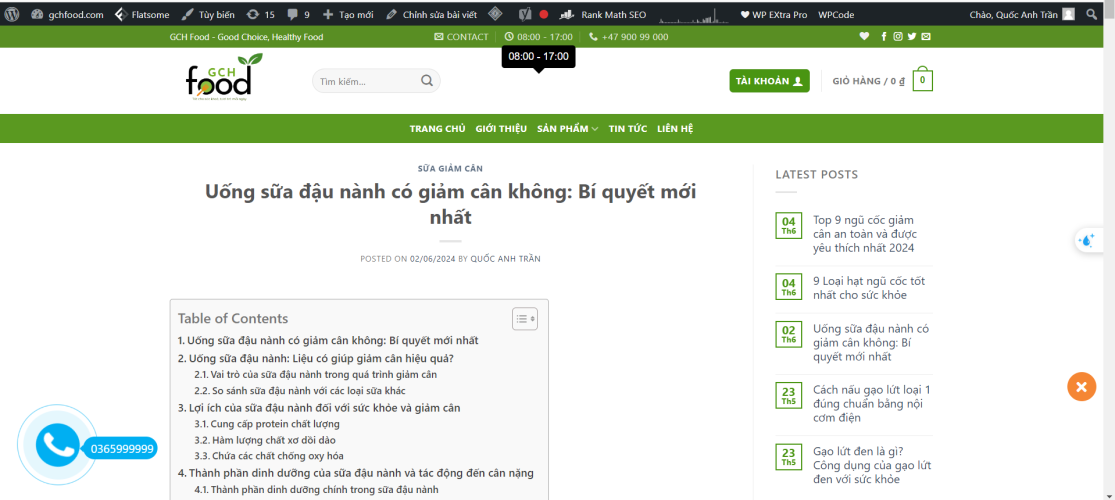The height and width of the screenshot is (500, 1115).
Task: Jump to 3.1 Cung cấp protein chất lượng
Action: [267, 424]
